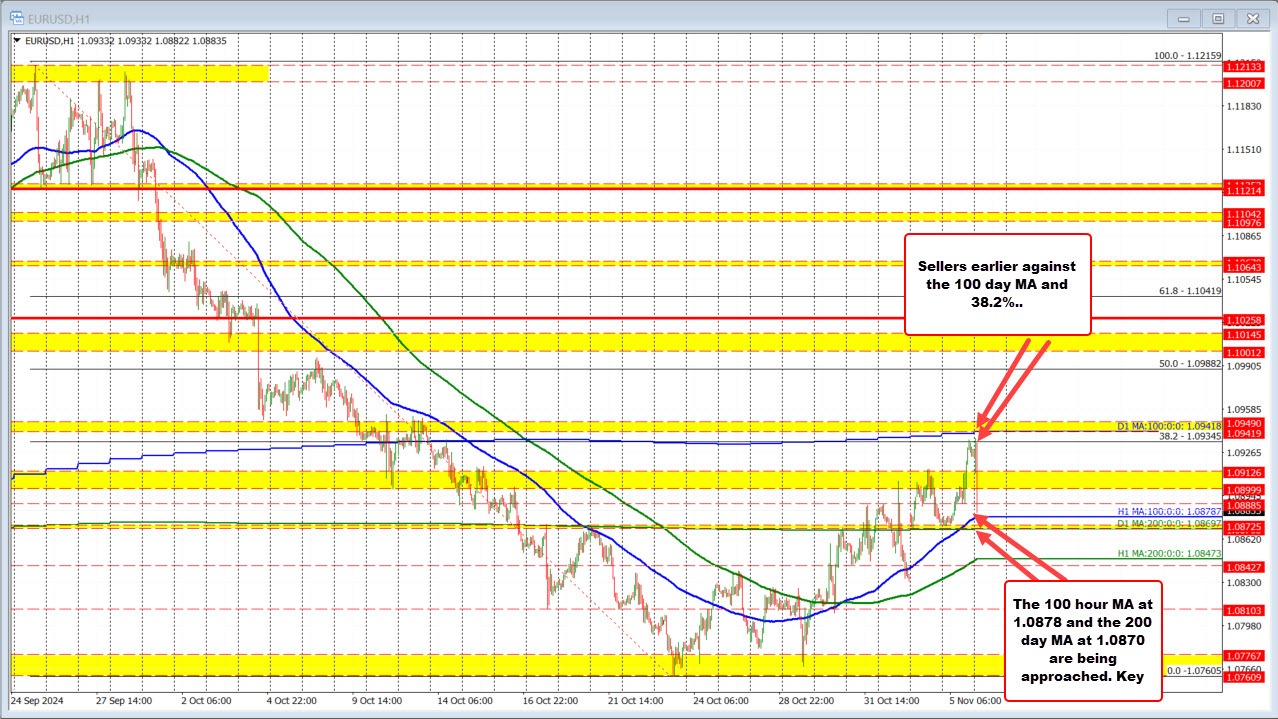Minimize the EURUSD chart window

[1183, 18]
